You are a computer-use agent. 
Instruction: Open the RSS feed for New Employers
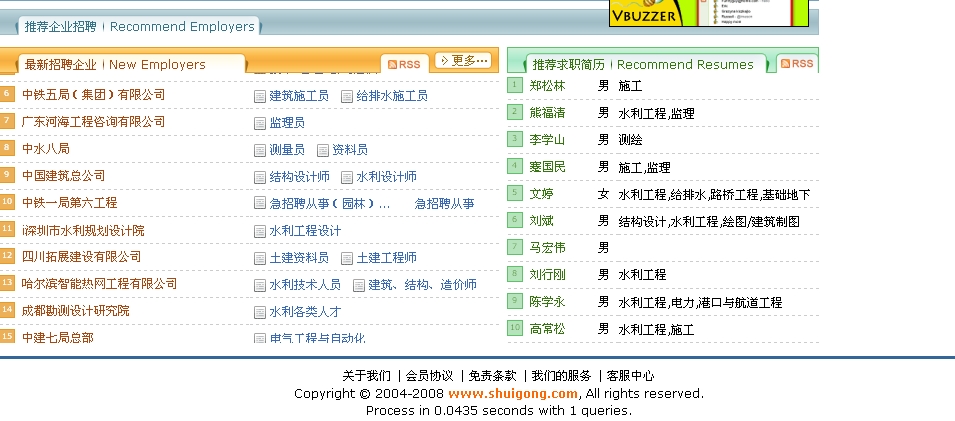pos(404,65)
